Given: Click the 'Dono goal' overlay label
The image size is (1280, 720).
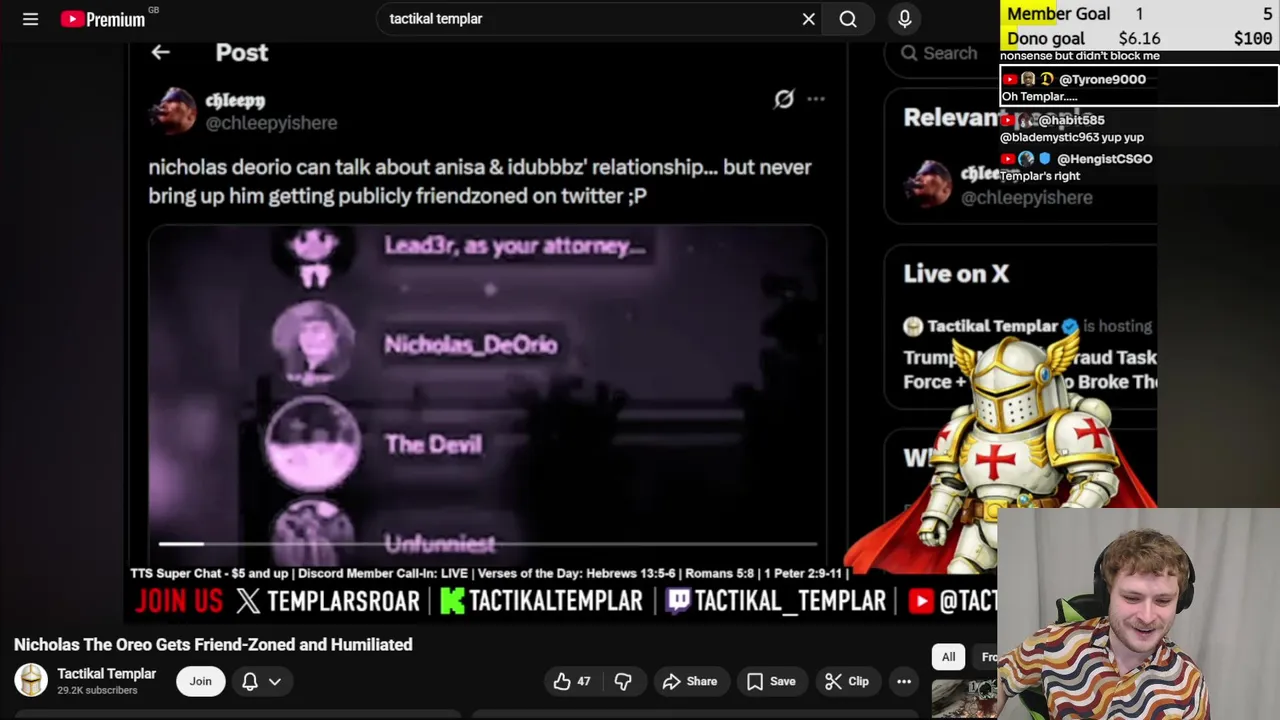Looking at the screenshot, I should click(x=1045, y=39).
